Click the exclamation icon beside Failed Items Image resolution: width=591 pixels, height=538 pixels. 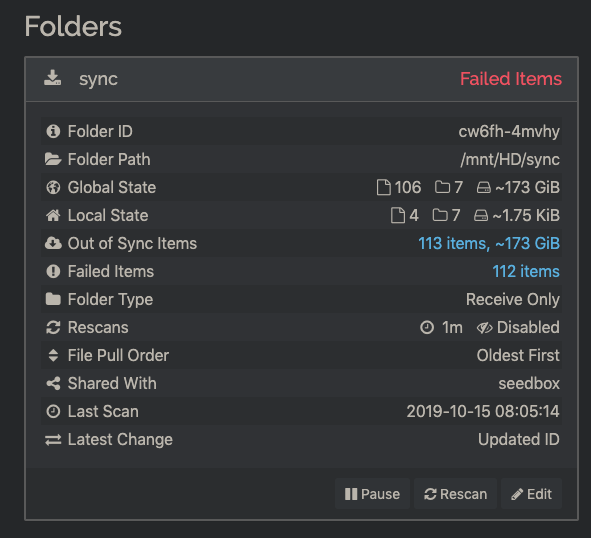(53, 271)
